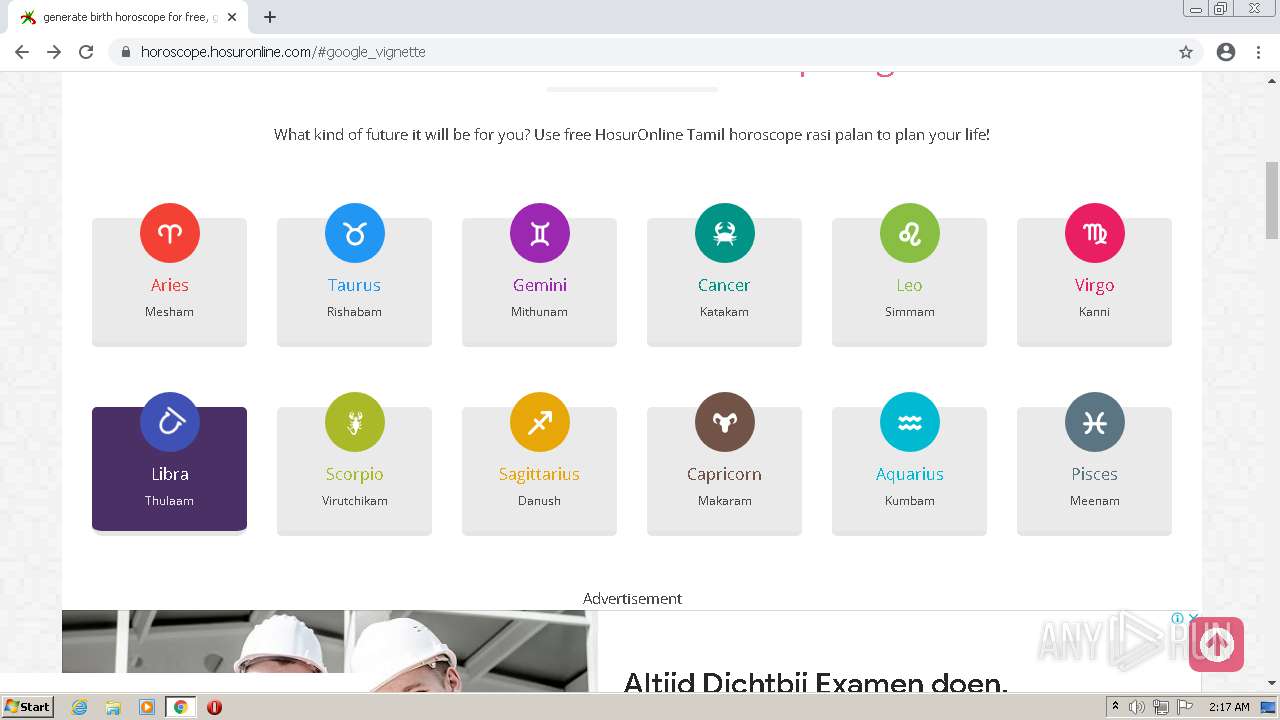
Task: Close the generate birth horoscope tab
Action: [232, 17]
